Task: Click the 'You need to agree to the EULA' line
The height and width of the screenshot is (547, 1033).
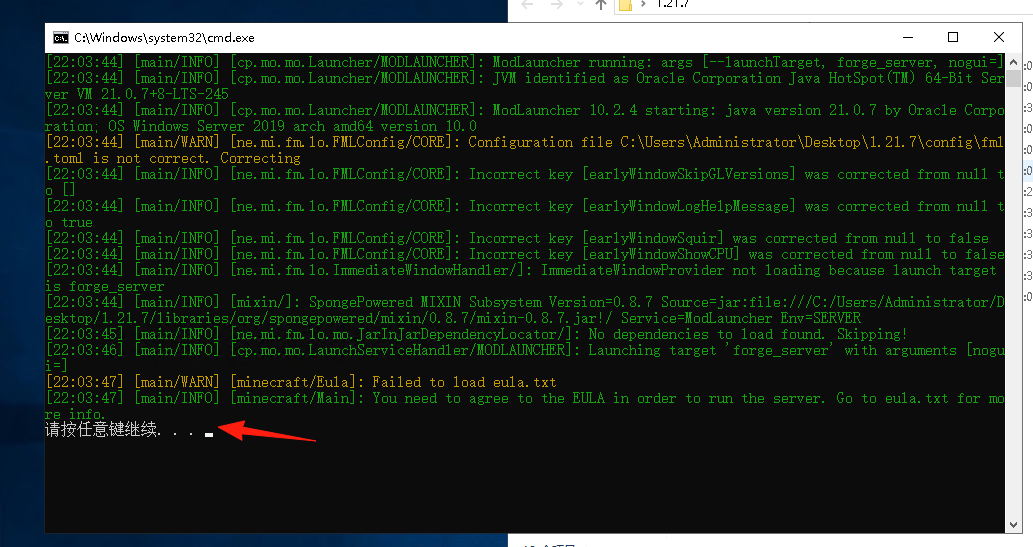Action: (x=525, y=406)
